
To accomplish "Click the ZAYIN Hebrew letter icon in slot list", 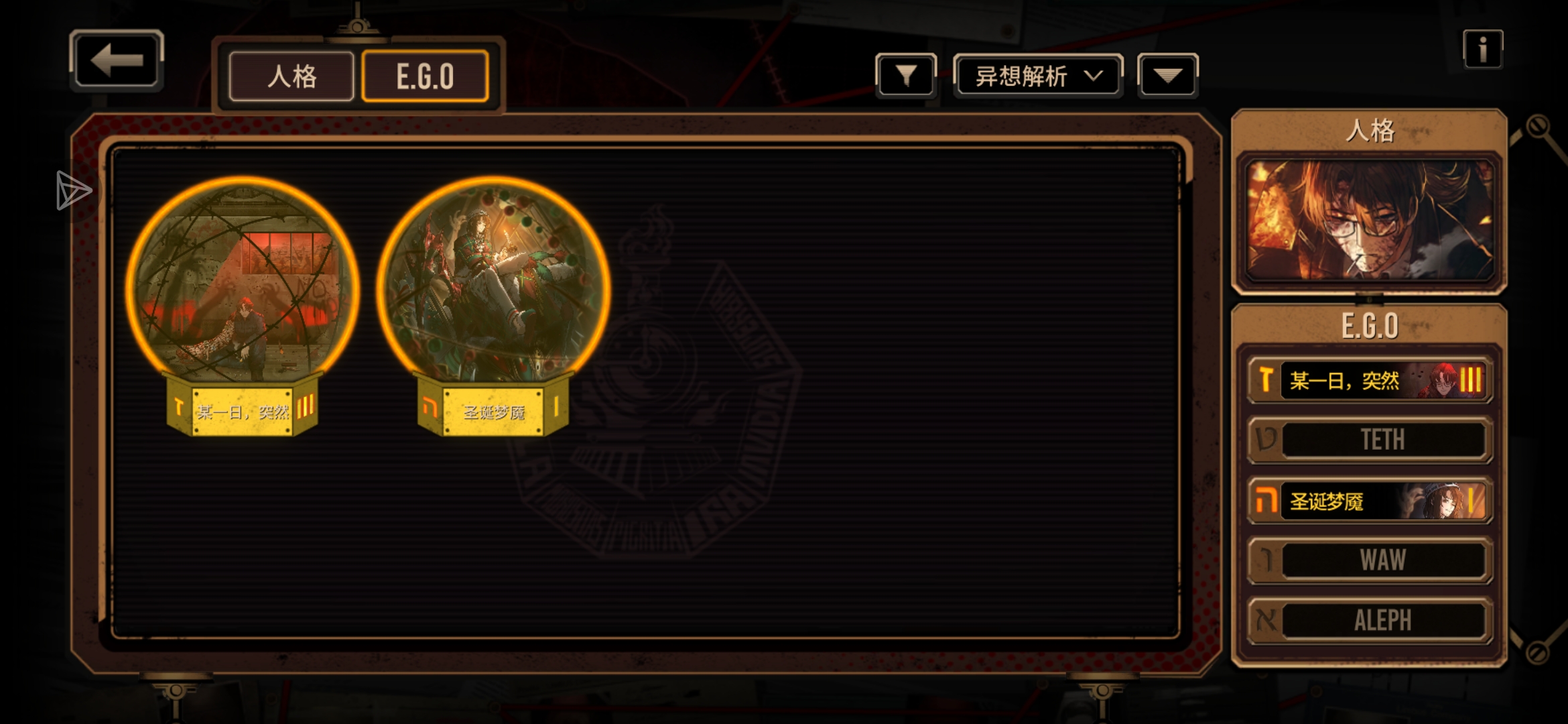I will 1265,380.
